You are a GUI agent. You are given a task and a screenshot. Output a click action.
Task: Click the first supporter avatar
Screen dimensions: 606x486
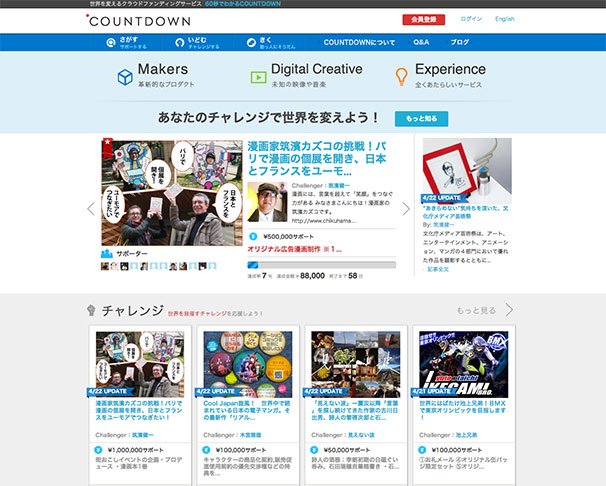pyautogui.click(x=105, y=266)
